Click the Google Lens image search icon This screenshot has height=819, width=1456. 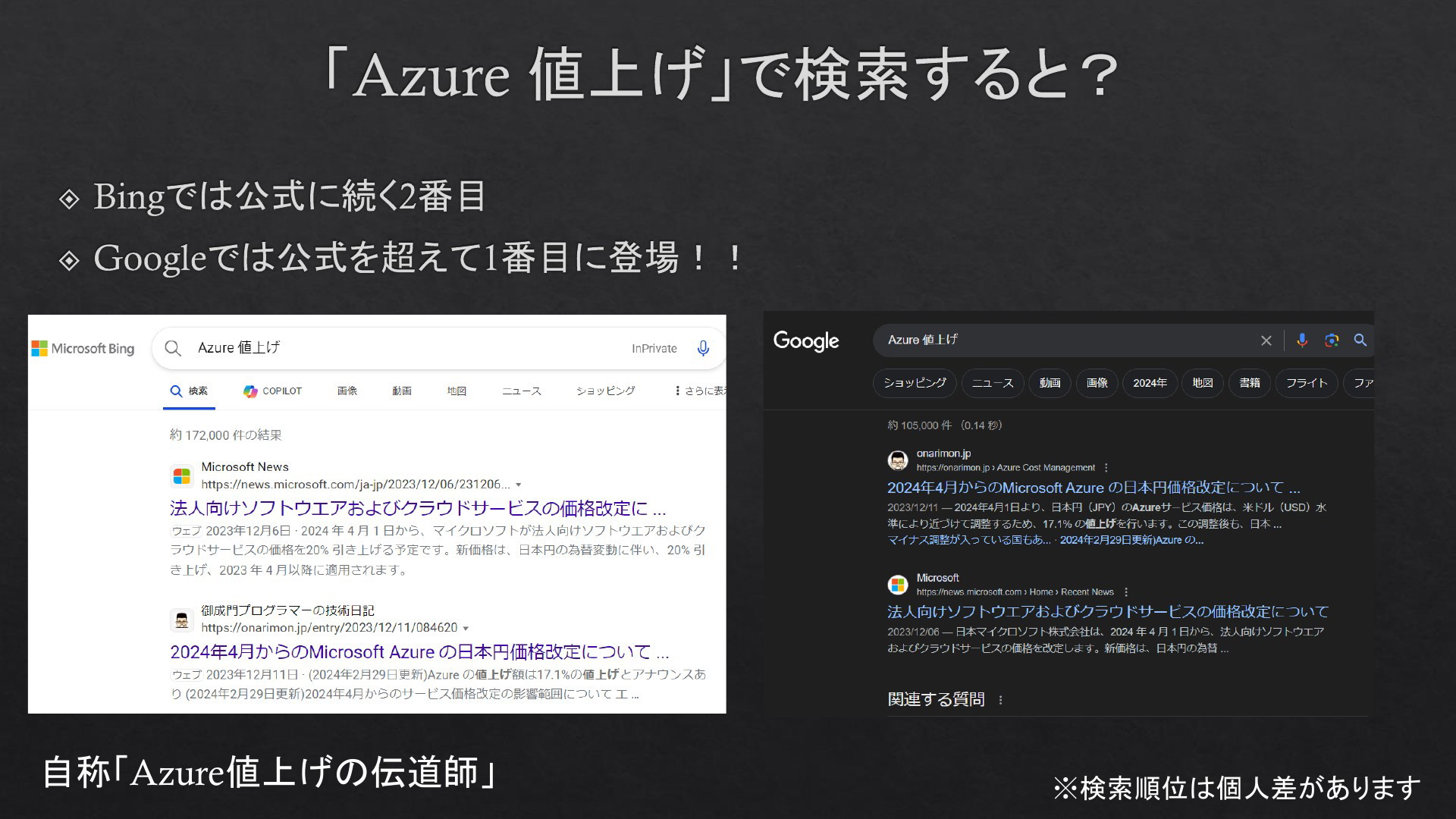(x=1332, y=340)
